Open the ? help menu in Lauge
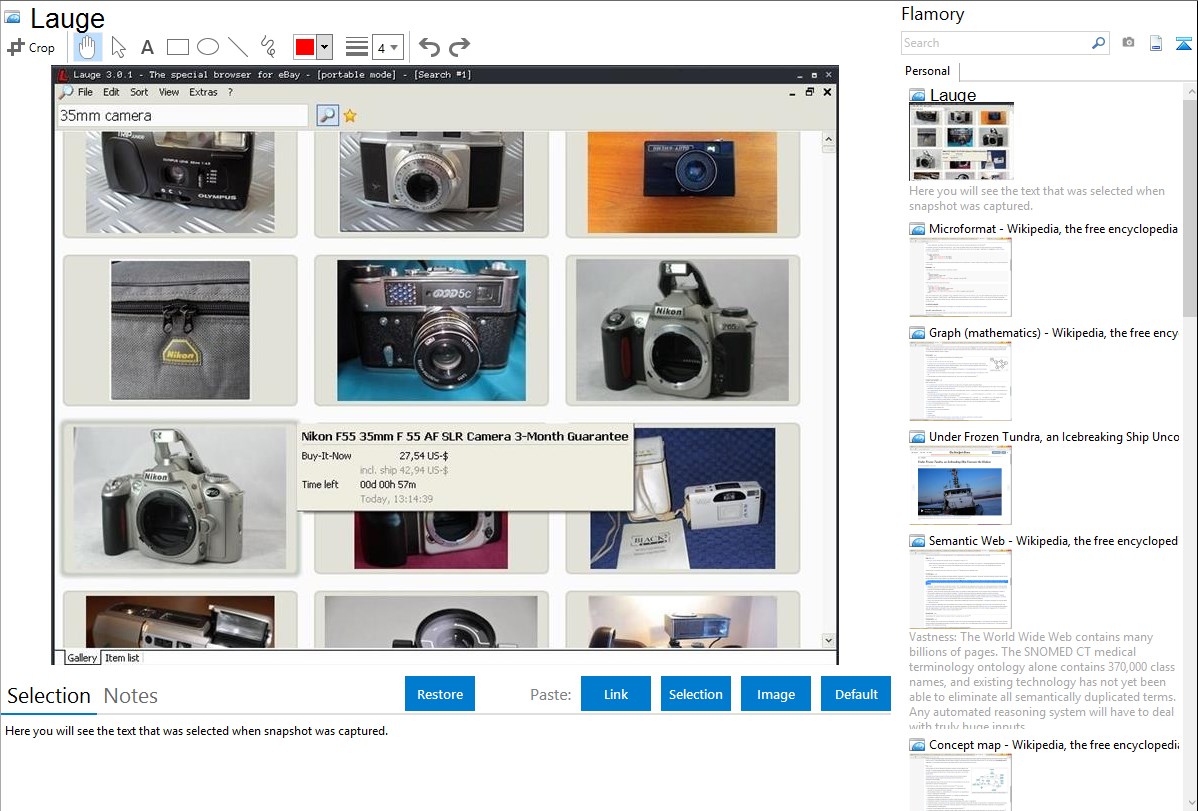This screenshot has height=811, width=1198. [230, 92]
